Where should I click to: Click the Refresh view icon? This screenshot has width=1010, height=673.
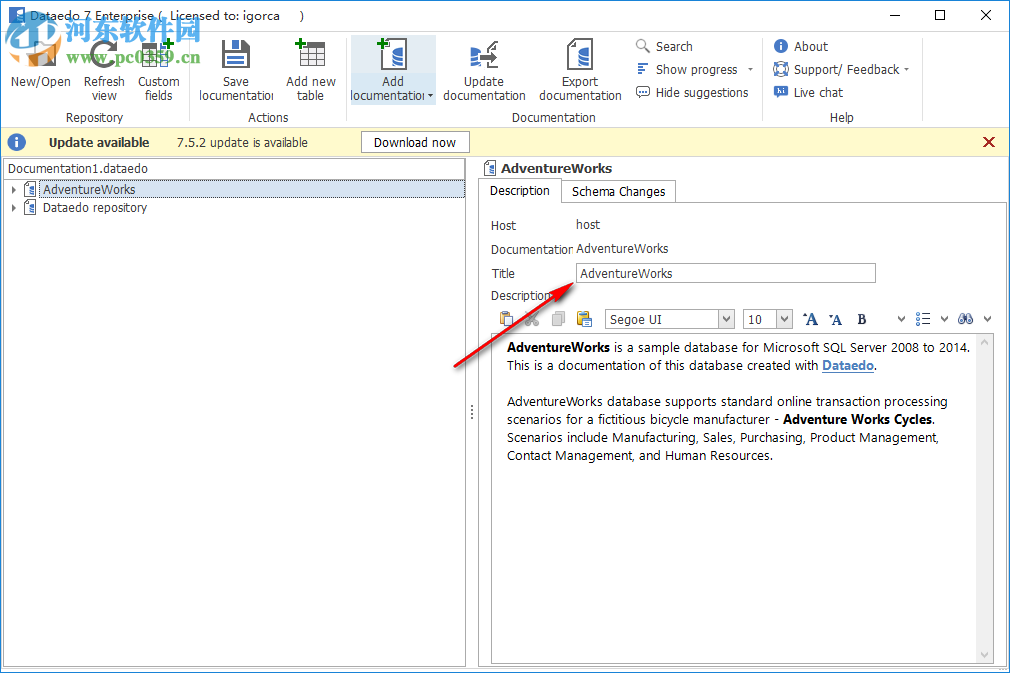104,56
